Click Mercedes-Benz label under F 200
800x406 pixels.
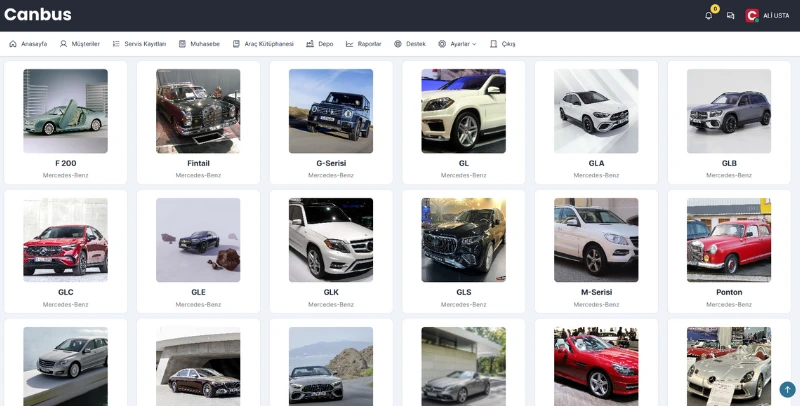(x=65, y=175)
